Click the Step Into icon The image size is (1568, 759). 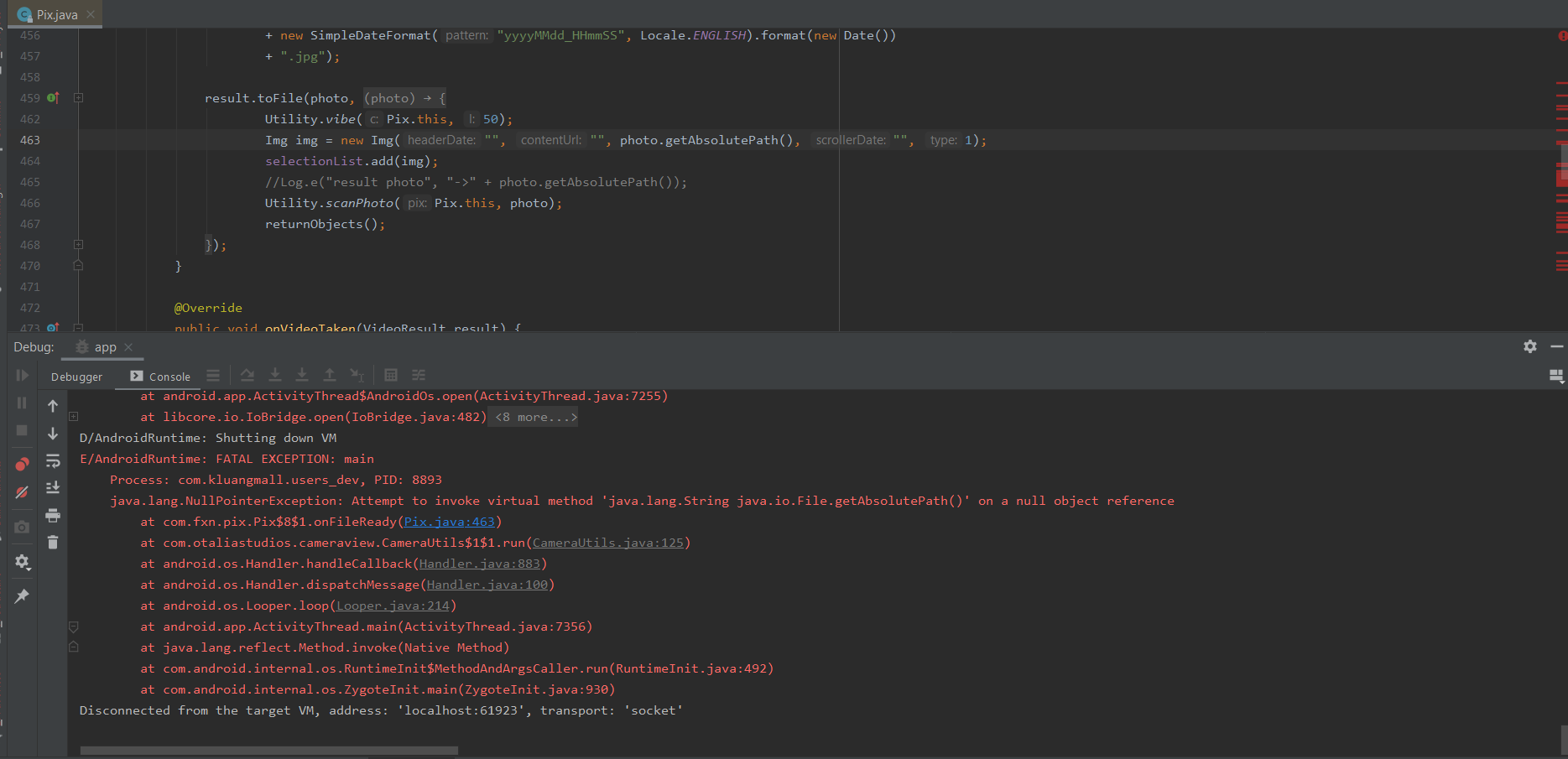(275, 376)
